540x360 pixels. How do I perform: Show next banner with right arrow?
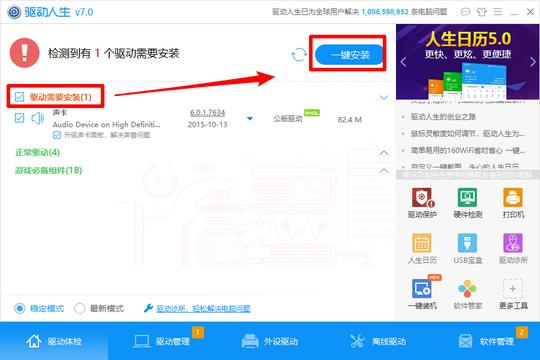[532, 62]
